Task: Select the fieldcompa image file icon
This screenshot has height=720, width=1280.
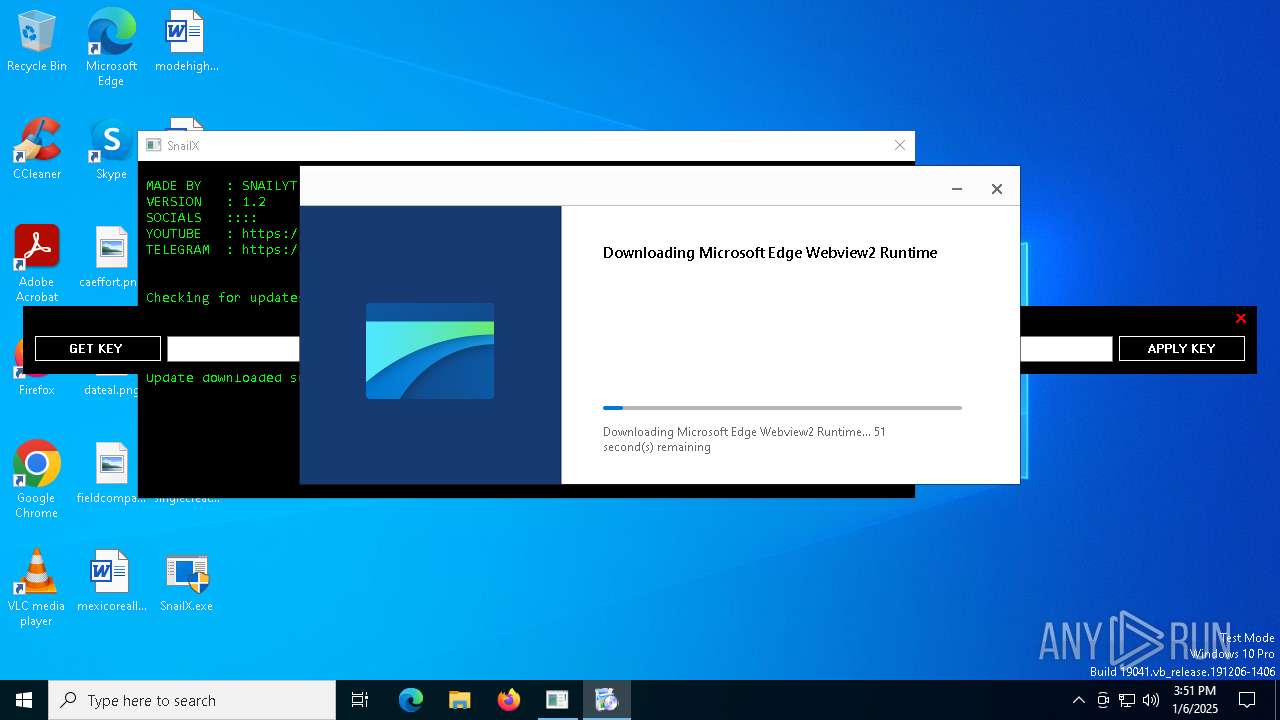Action: (x=111, y=473)
